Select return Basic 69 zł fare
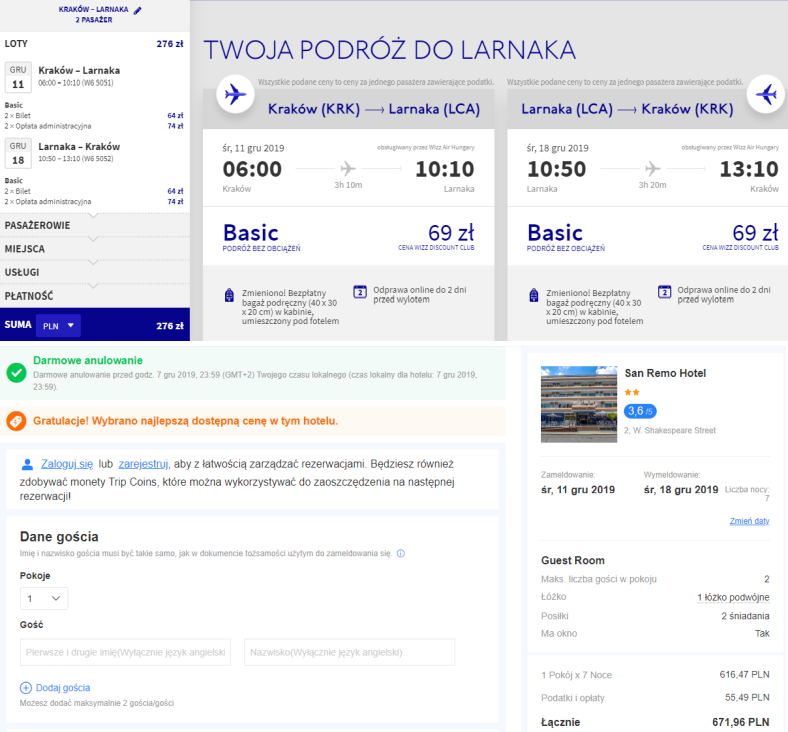Screen dimensions: 788x732 647,236
